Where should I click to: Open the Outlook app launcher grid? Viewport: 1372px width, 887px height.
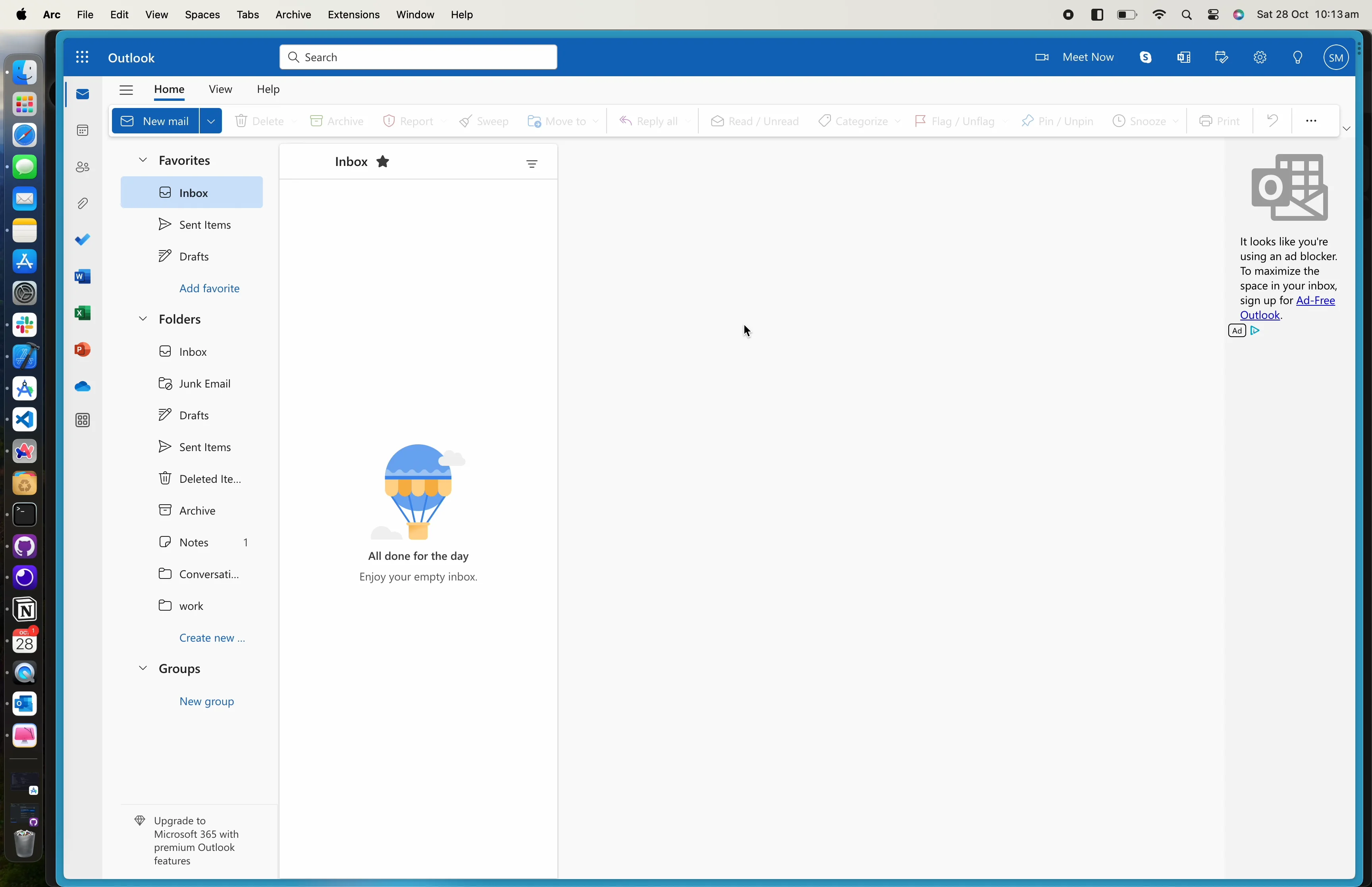pyautogui.click(x=82, y=57)
